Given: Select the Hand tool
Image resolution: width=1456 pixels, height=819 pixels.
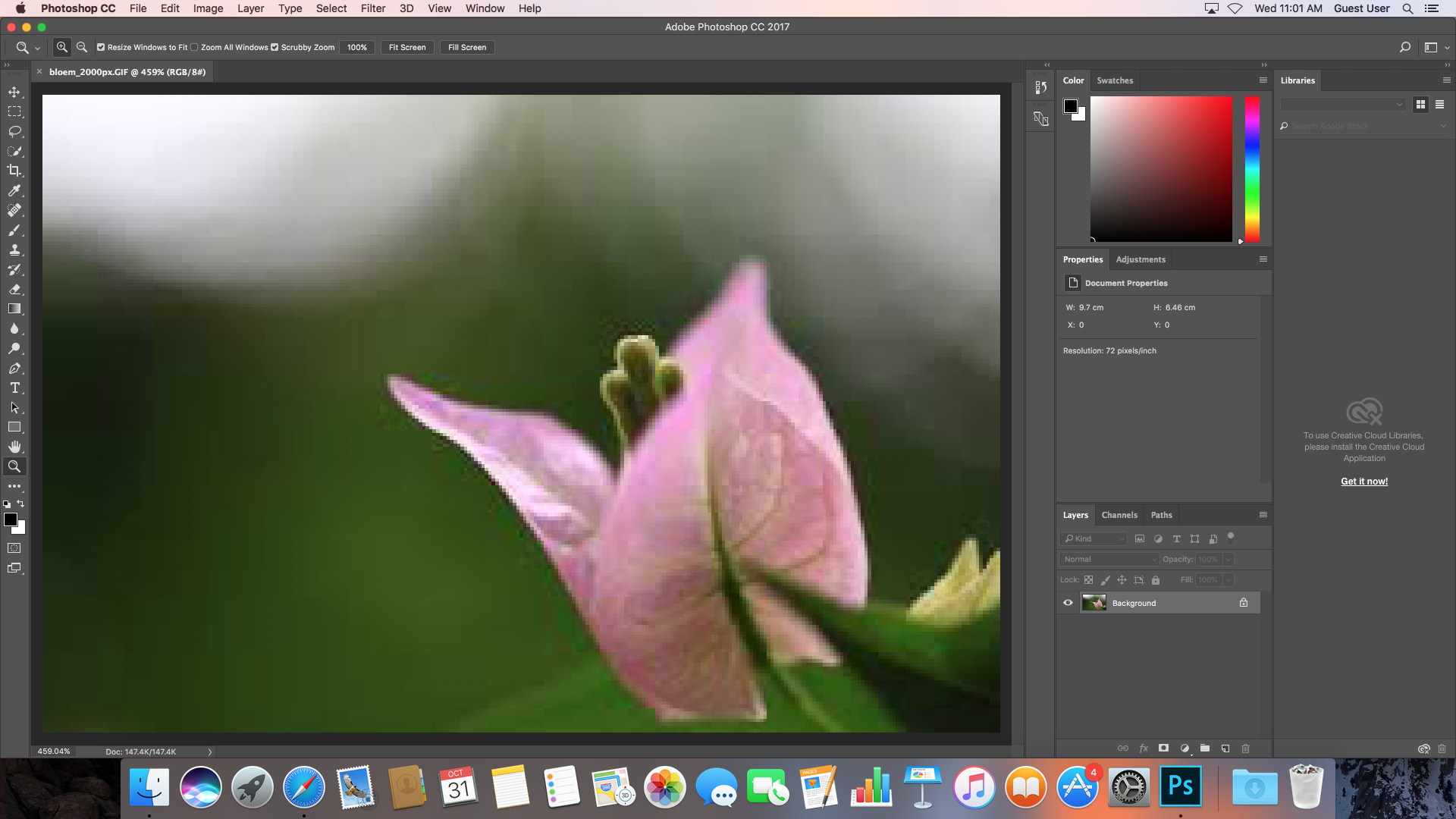Looking at the screenshot, I should coord(14,447).
